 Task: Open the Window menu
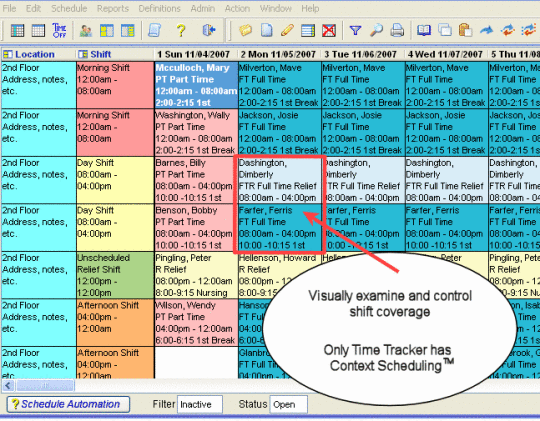click(x=276, y=8)
